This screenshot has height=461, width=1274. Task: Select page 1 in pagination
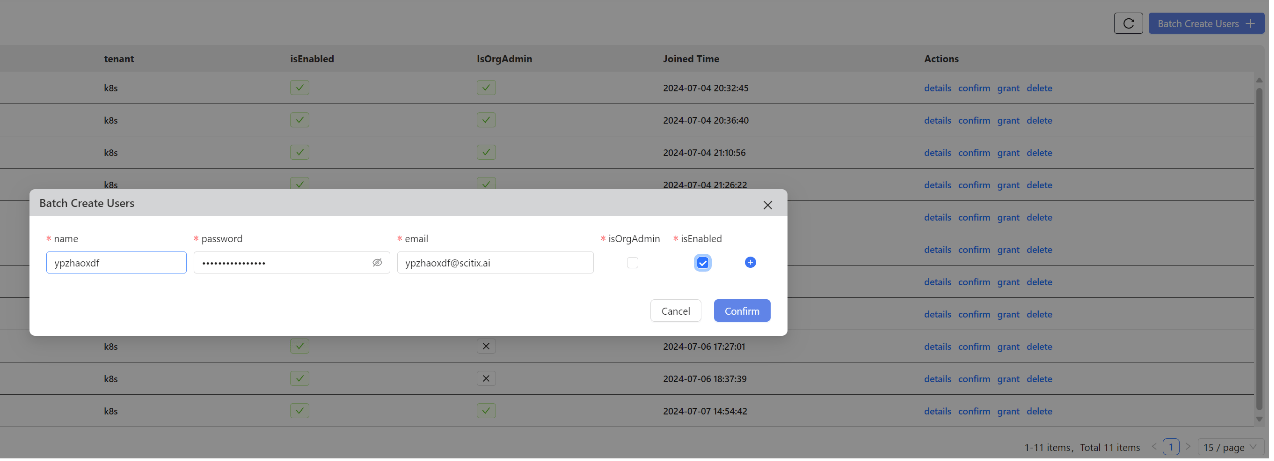(1171, 447)
